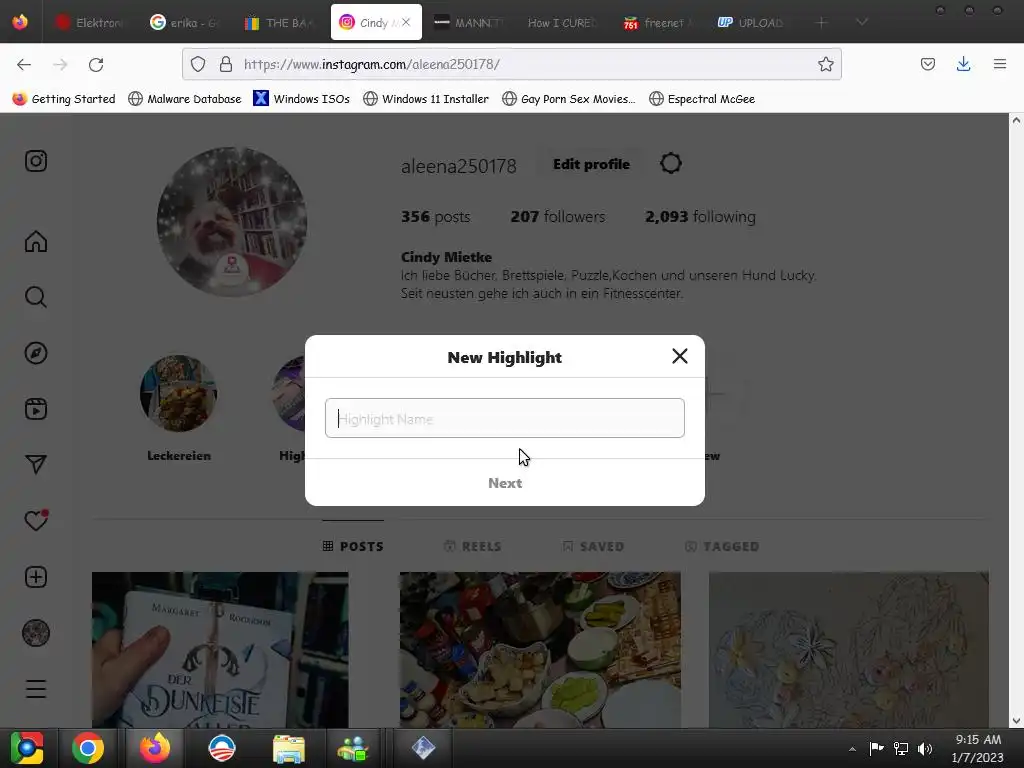Open profile settings gear icon
1024x768 pixels.
[x=671, y=163]
